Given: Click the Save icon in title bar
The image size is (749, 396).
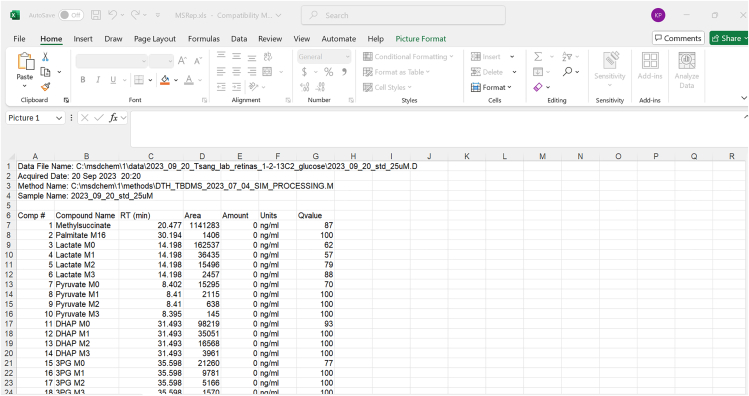Looking at the screenshot, I should click(x=96, y=15).
